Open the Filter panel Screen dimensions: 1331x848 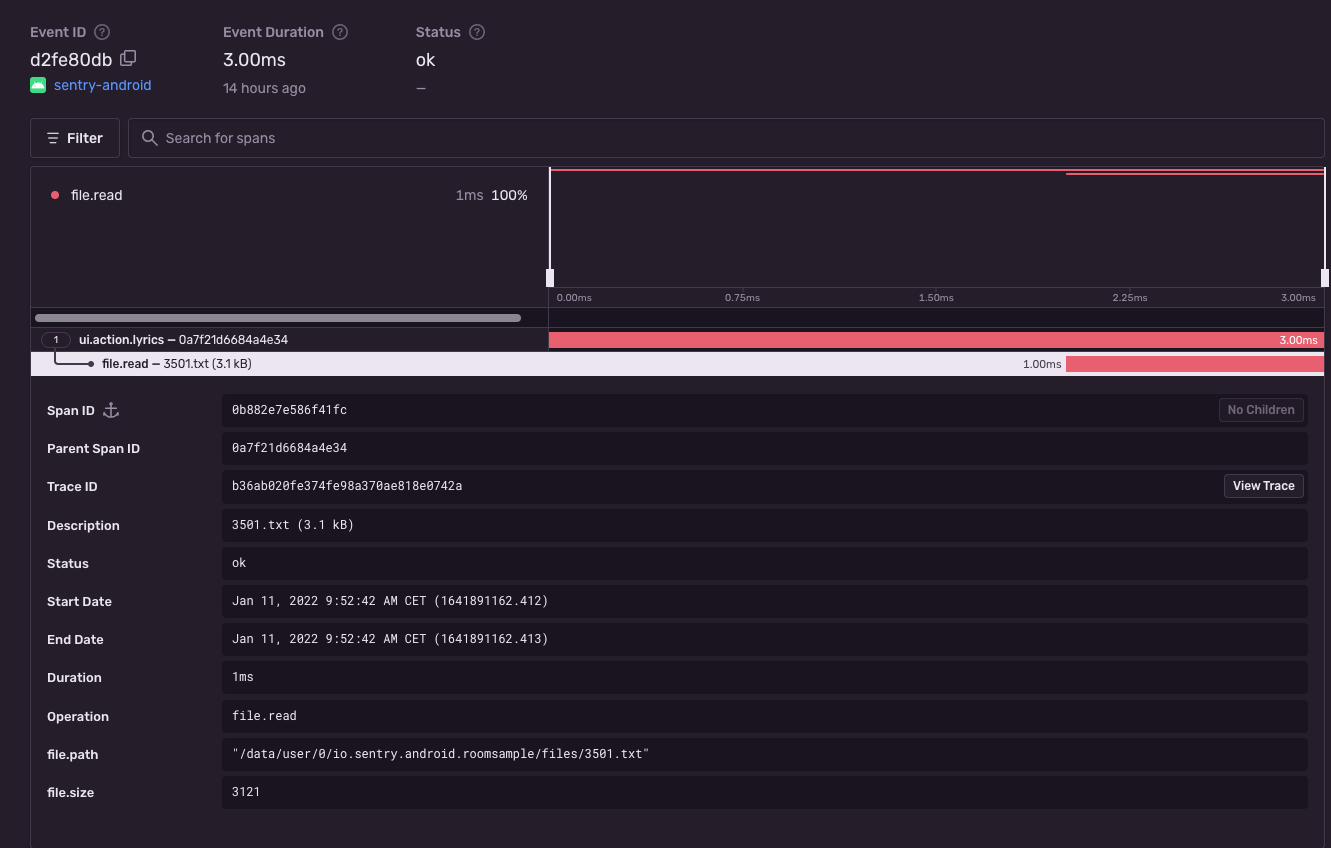click(75, 137)
